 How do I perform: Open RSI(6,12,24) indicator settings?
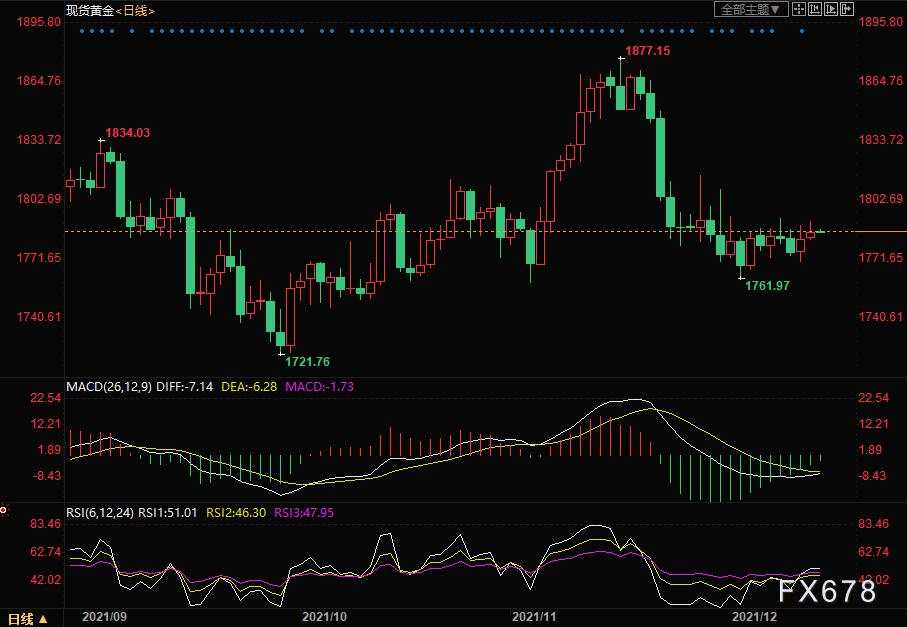[x=100, y=512]
